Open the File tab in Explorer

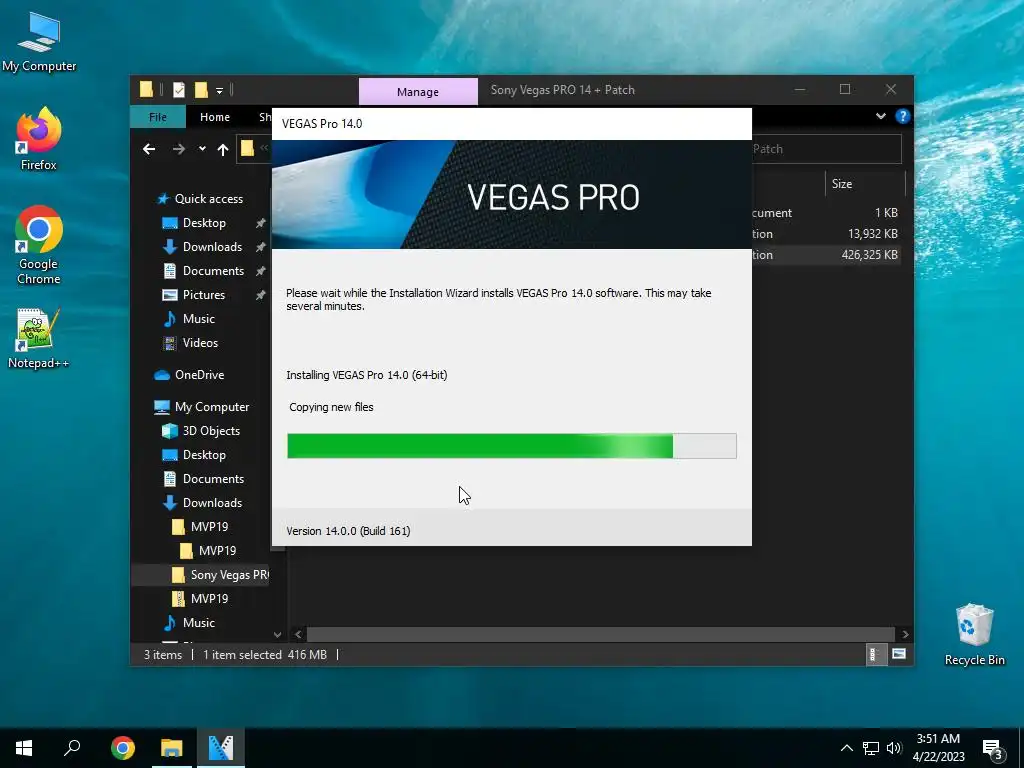click(158, 117)
